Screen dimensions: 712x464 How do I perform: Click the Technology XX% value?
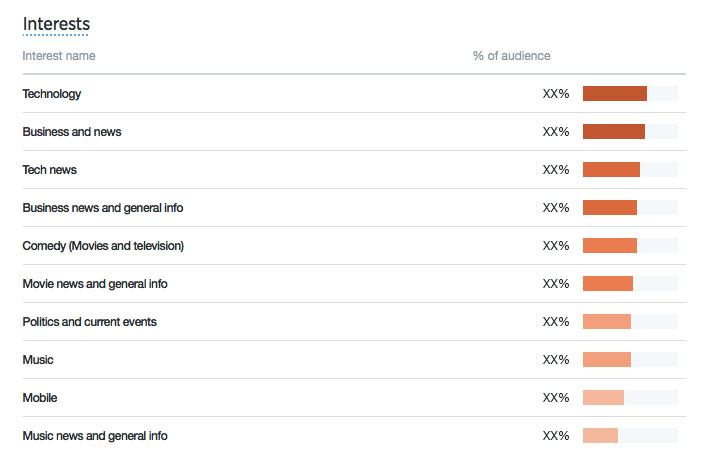(556, 94)
